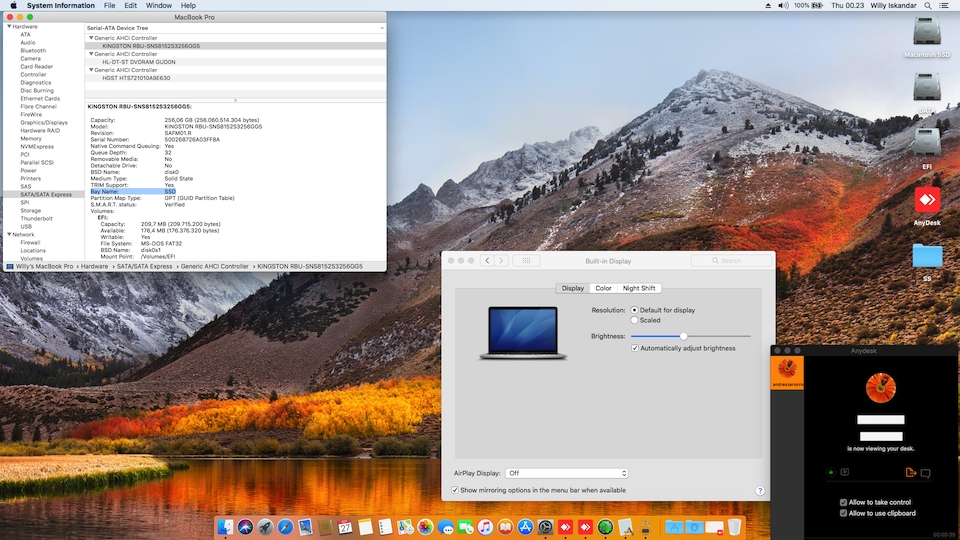Open the Window menu in menu bar
Viewport: 960px width, 540px height.
158,6
